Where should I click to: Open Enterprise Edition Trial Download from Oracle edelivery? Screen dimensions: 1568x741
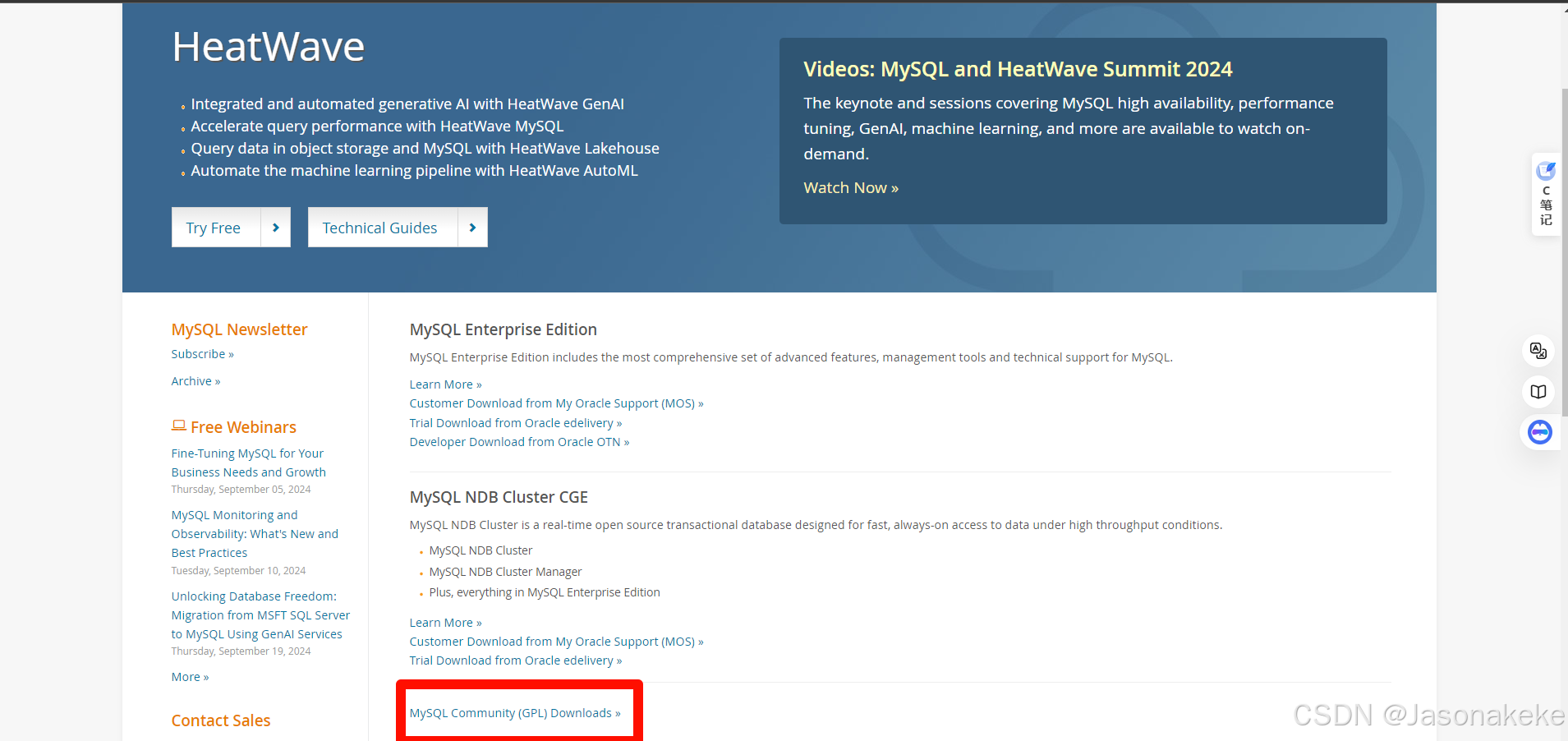pos(516,423)
